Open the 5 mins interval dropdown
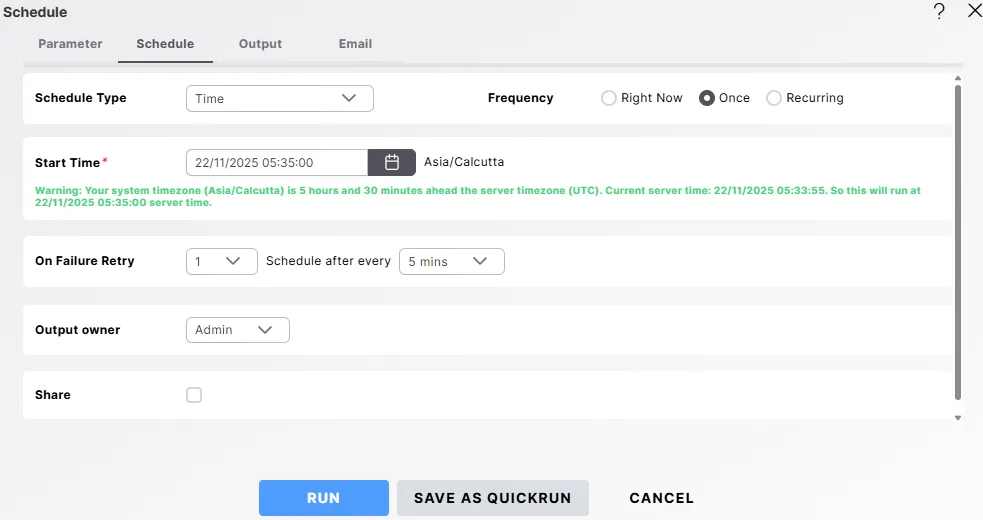983x520 pixels. coord(452,262)
